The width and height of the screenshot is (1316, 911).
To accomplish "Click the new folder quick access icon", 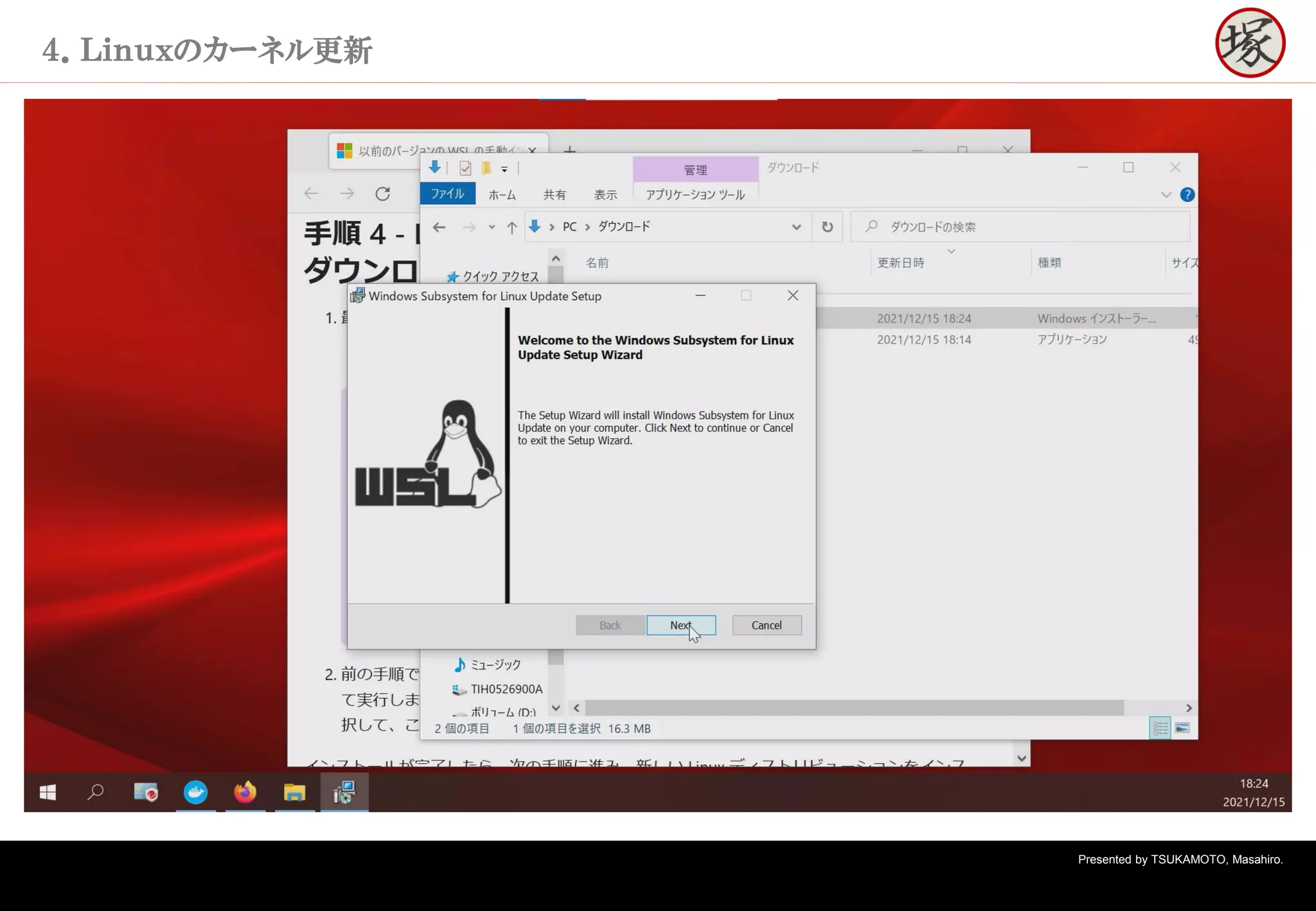I will click(486, 168).
